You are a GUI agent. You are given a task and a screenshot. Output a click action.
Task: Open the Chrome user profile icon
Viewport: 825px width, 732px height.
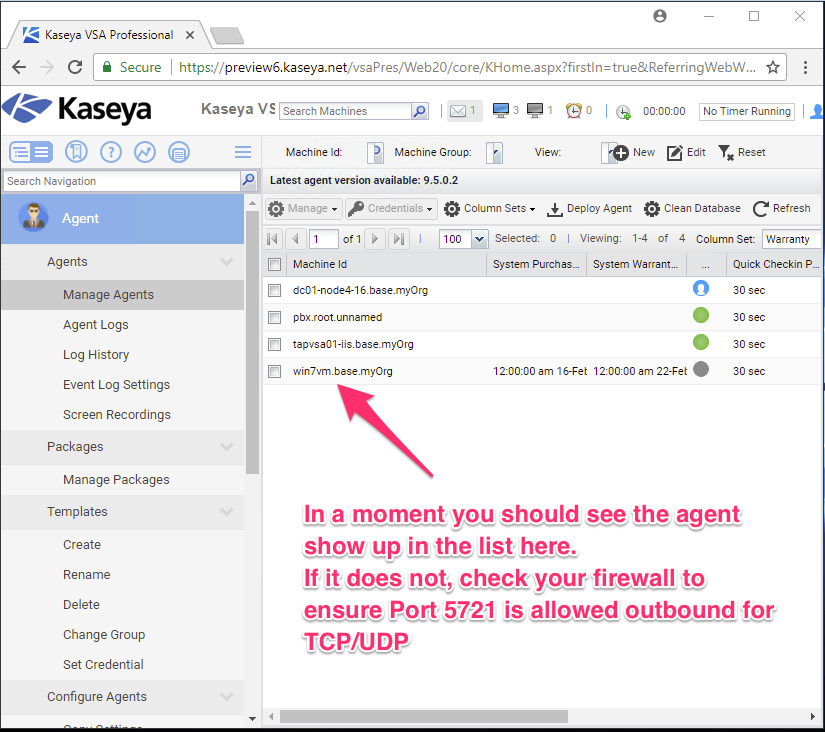tap(660, 16)
